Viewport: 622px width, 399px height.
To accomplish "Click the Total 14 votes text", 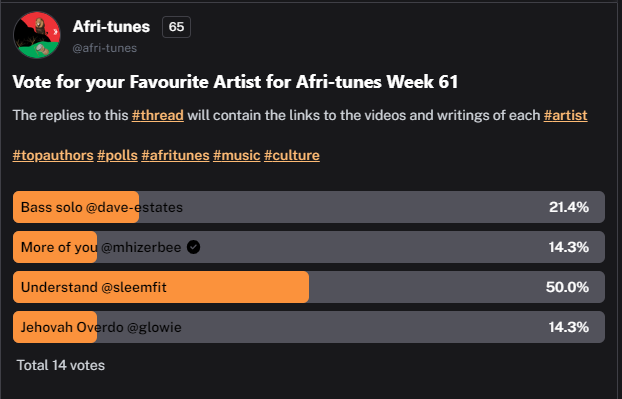I will [x=61, y=365].
